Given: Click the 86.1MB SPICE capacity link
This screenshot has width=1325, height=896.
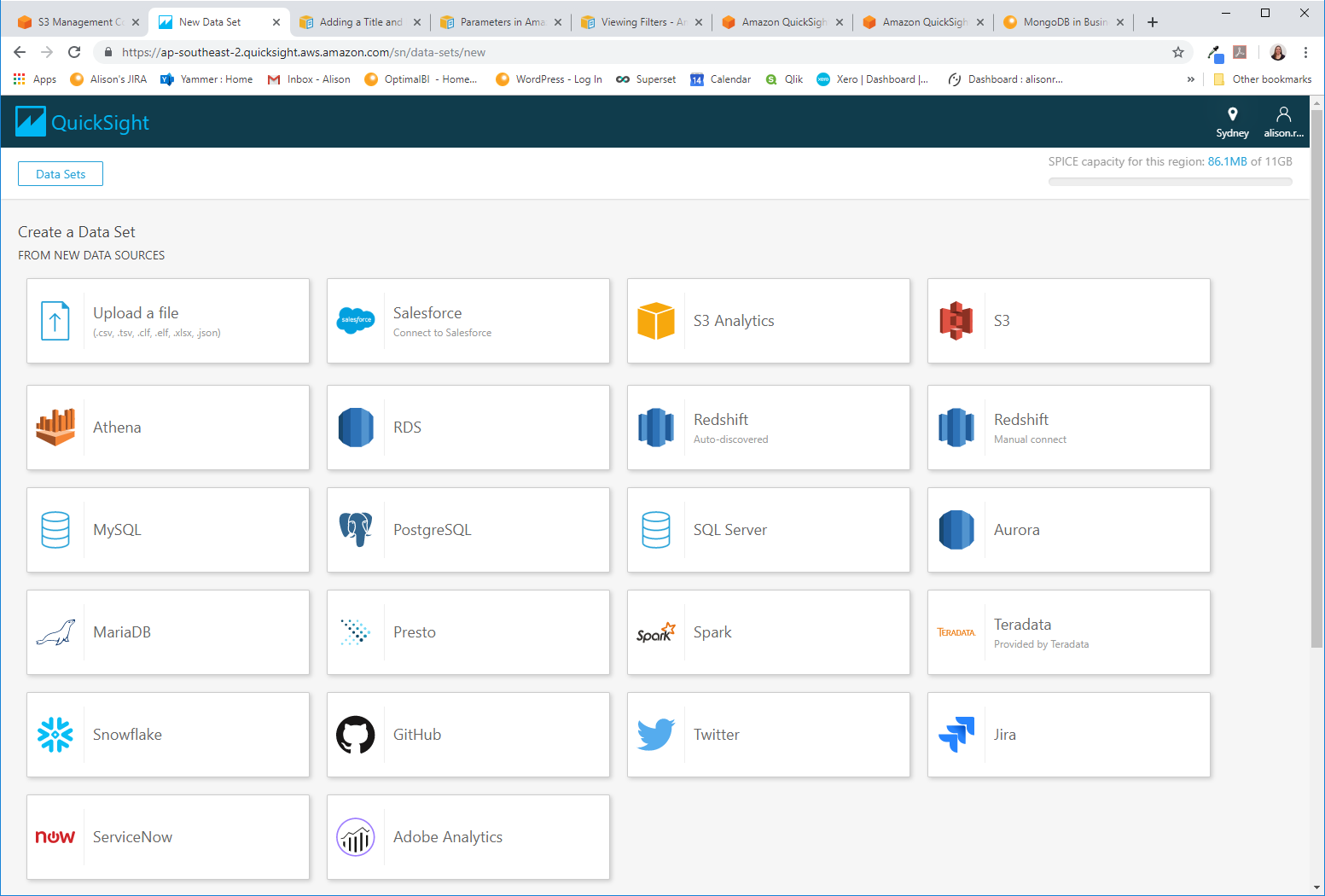Looking at the screenshot, I should [1227, 161].
